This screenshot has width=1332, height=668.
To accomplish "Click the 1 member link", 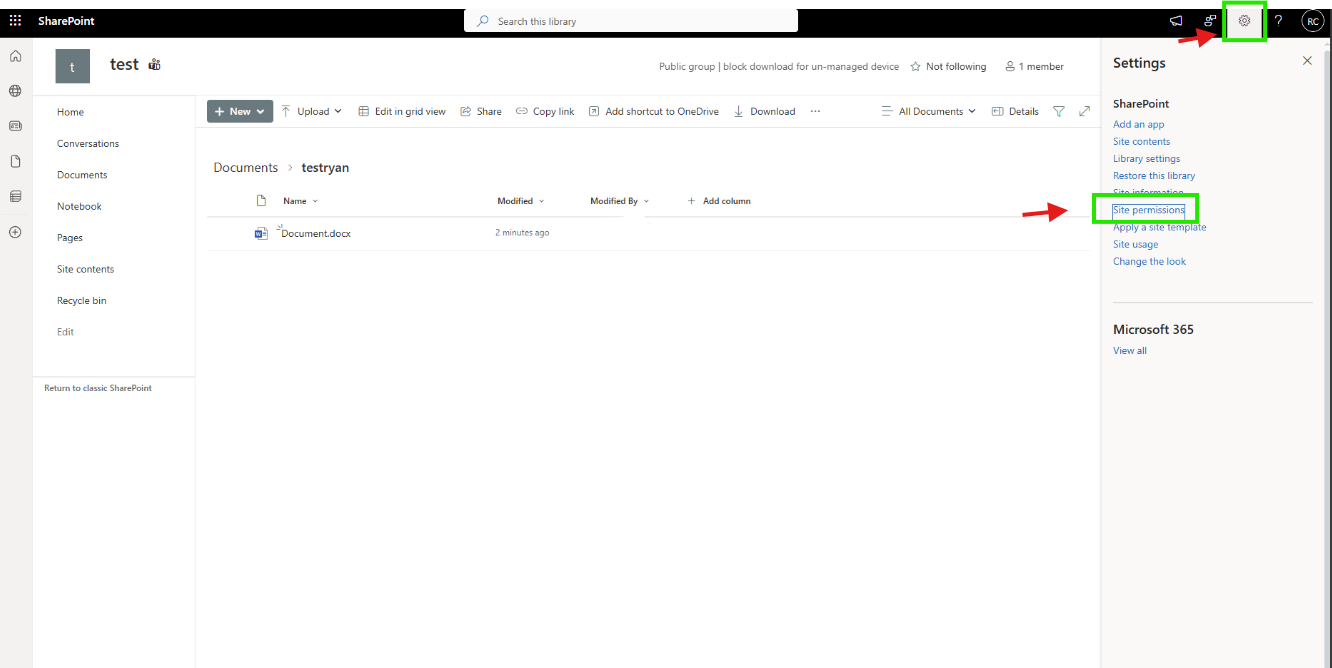I will point(1034,67).
